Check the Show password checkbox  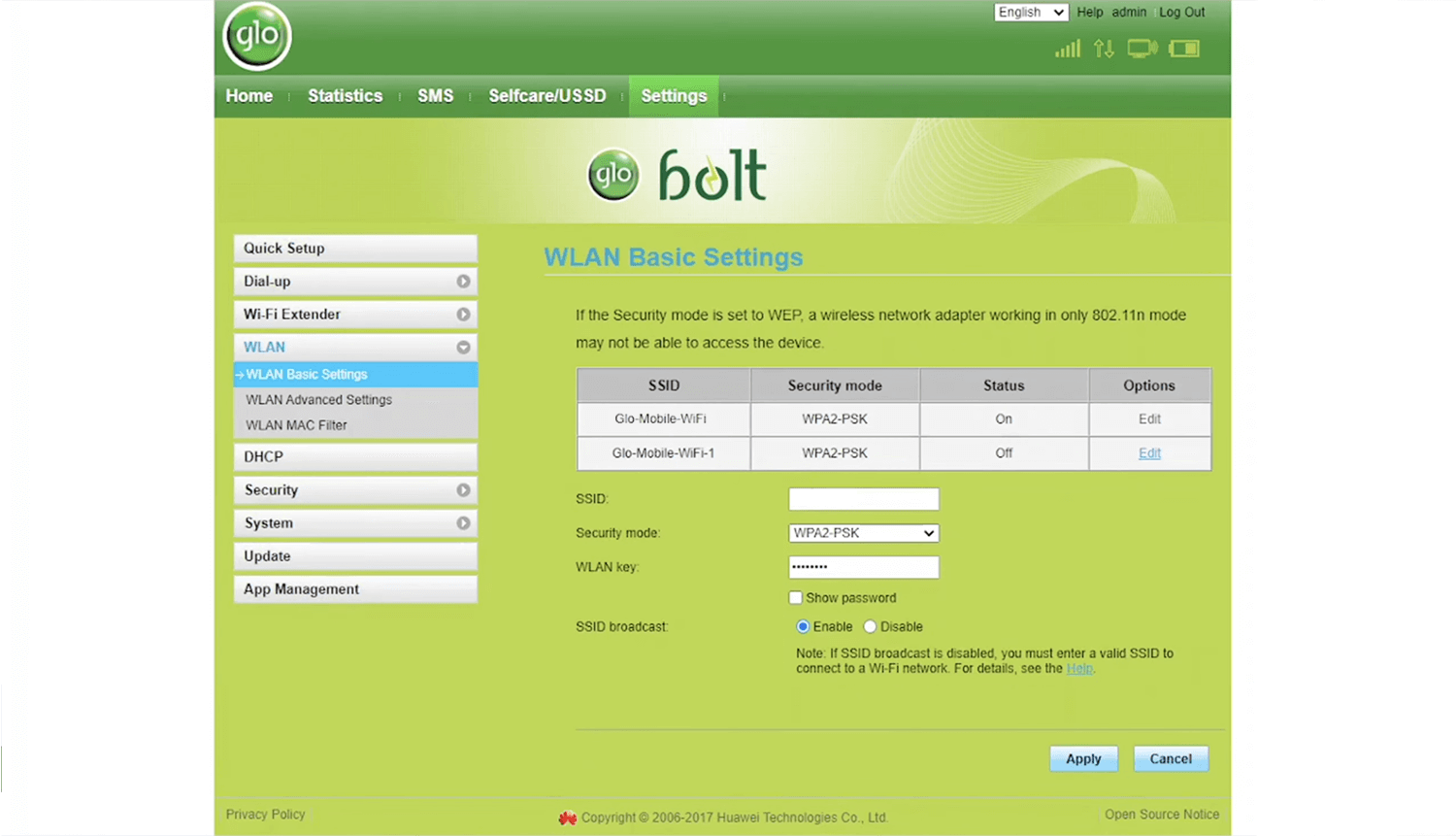[x=796, y=598]
